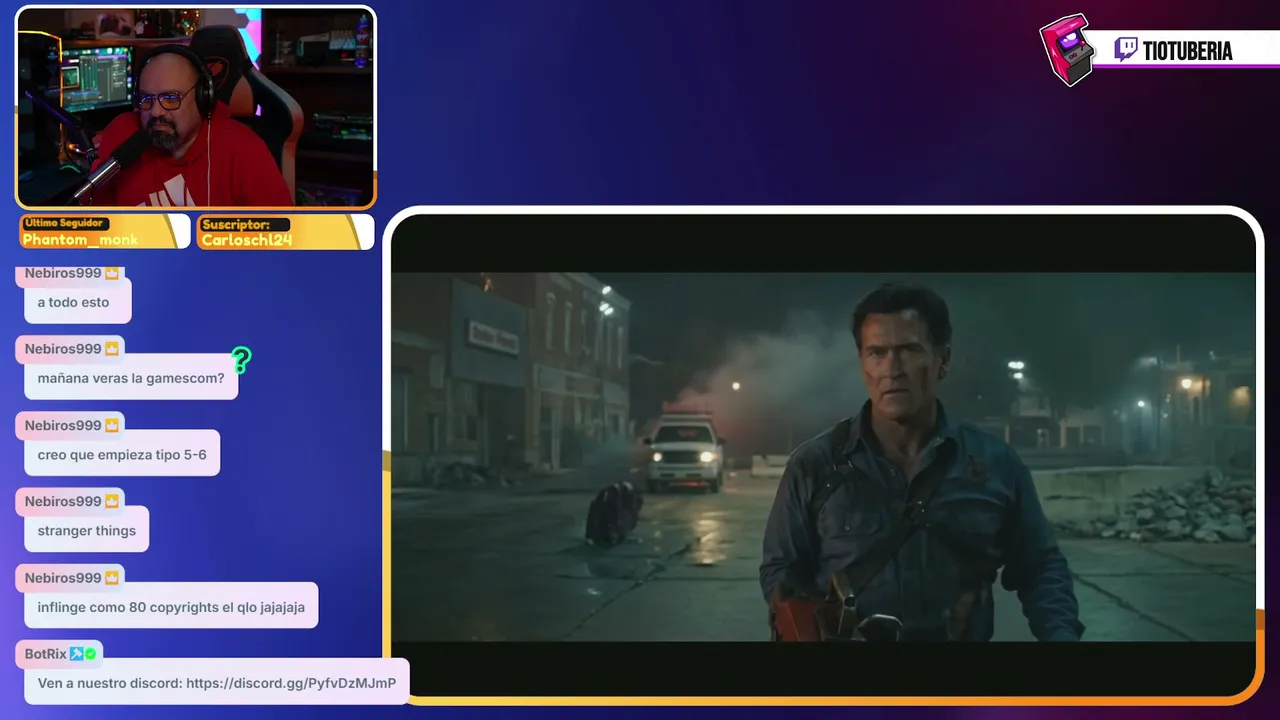Click the crown badge above 'stranger things'
The width and height of the screenshot is (1280, 720).
click(x=112, y=501)
